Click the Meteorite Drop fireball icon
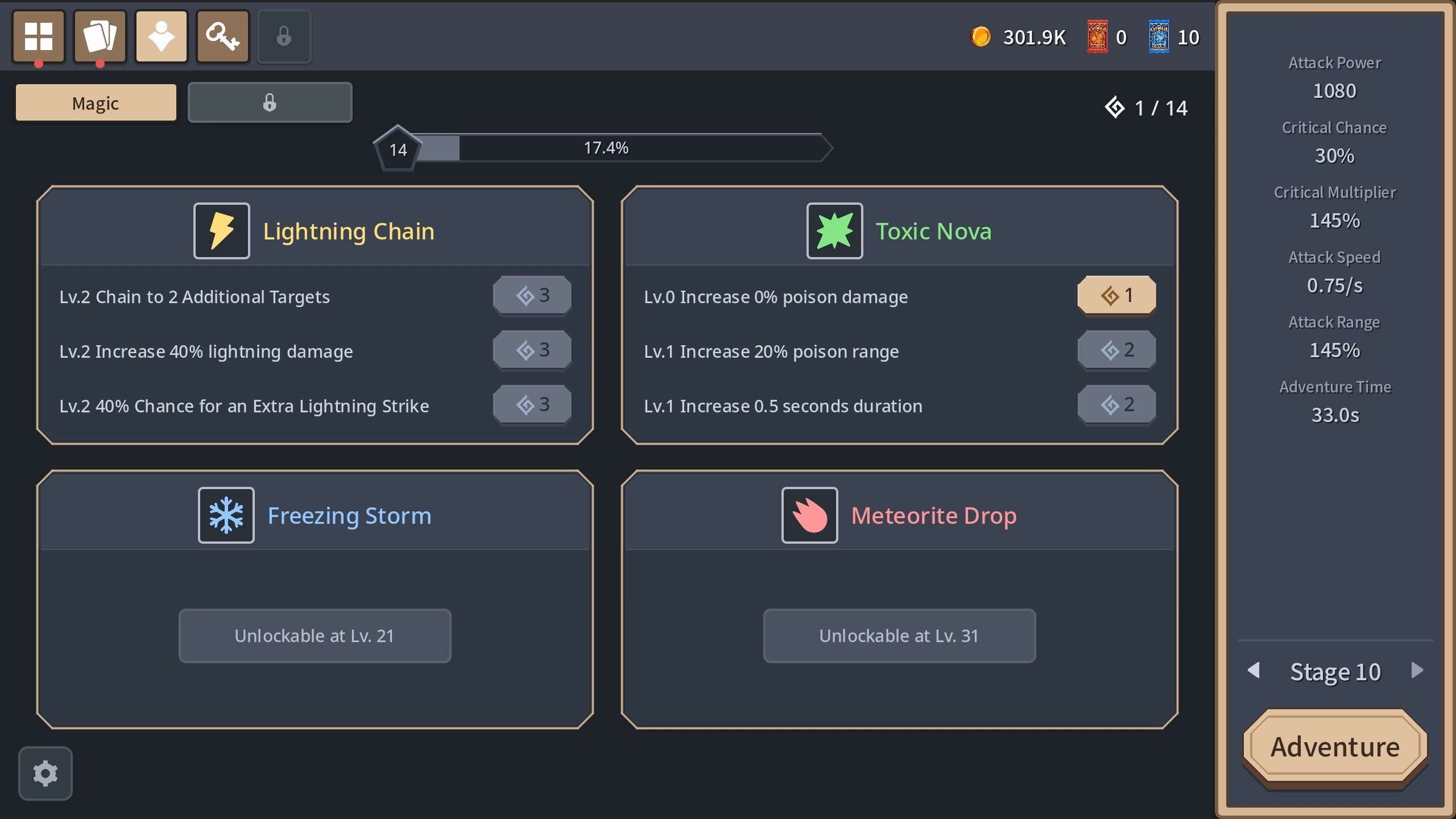Image resolution: width=1456 pixels, height=819 pixels. (x=809, y=515)
